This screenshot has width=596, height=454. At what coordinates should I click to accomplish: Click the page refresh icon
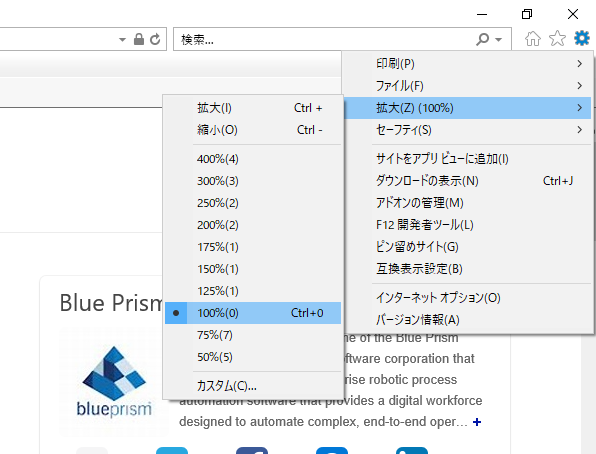tap(155, 39)
